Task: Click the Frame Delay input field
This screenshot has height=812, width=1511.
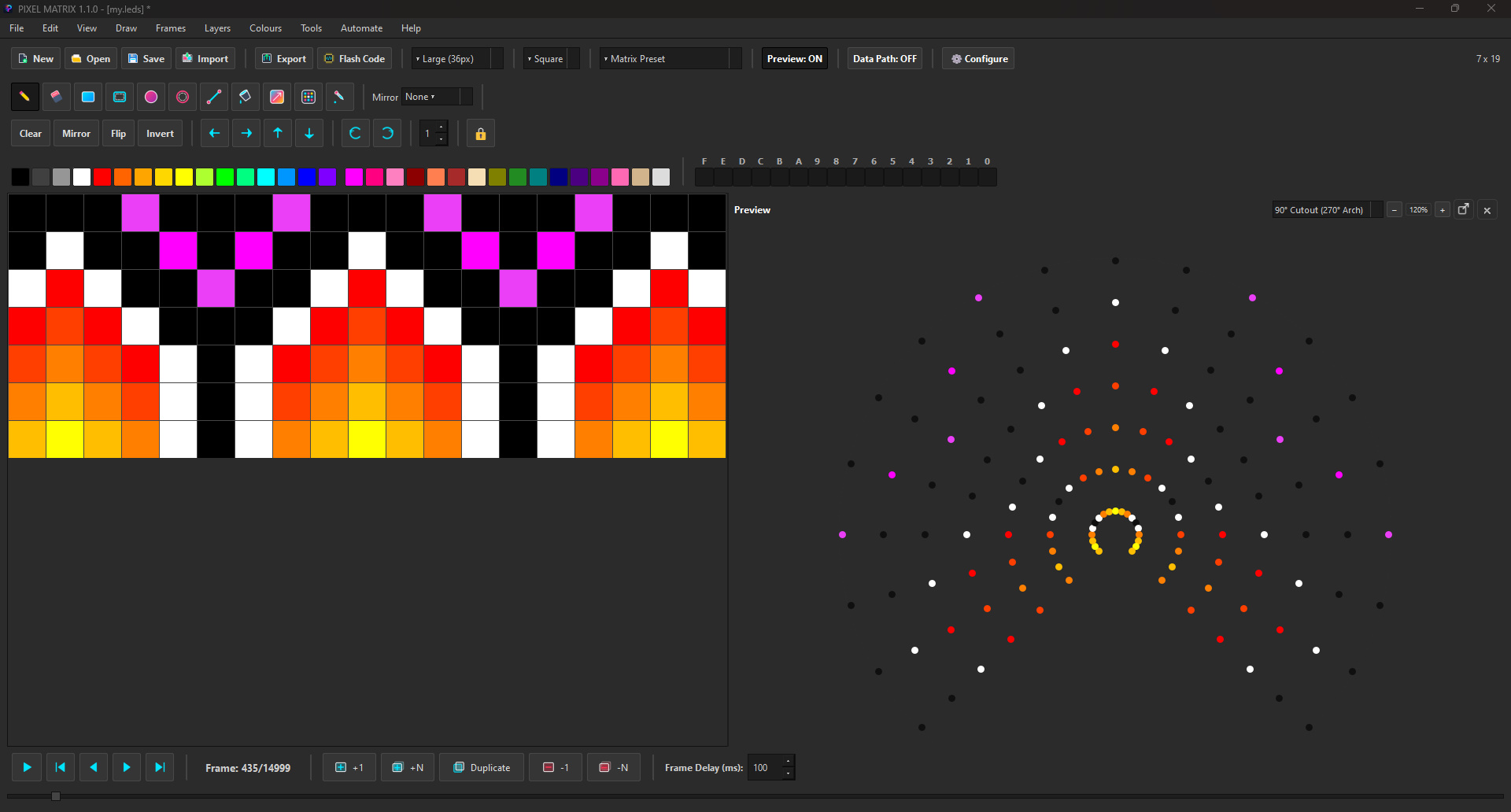Action: (771, 767)
